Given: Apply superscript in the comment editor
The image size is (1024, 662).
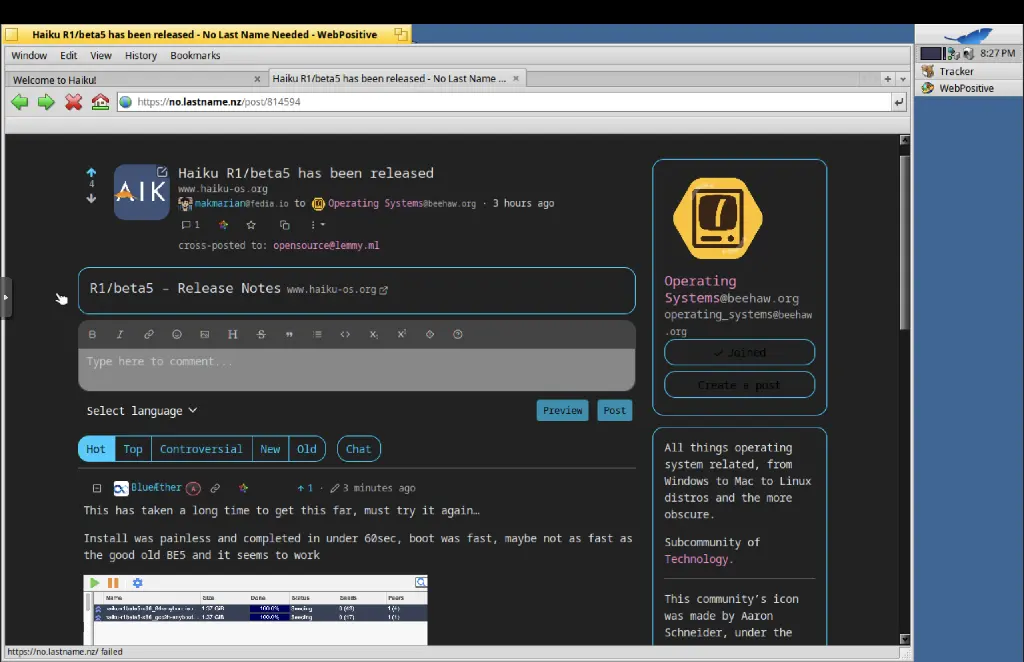Looking at the screenshot, I should tap(402, 334).
